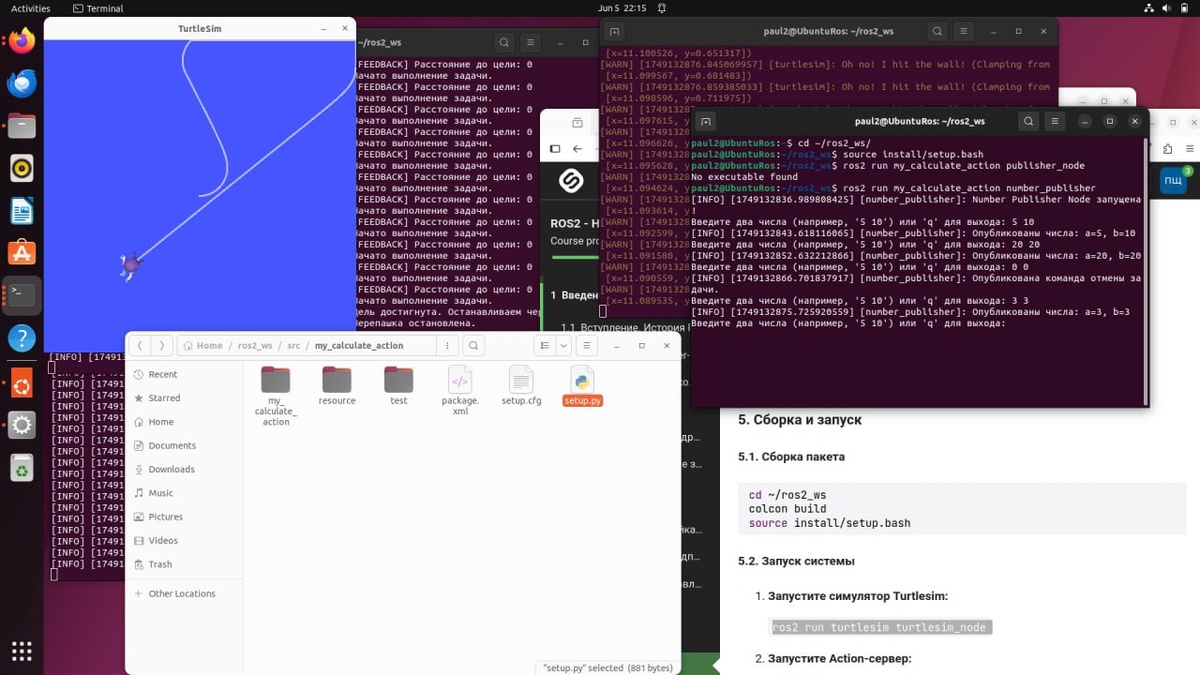Screen dimensions: 1200x675
Task: Select Pictures in Files sidebar
Action: pyautogui.click(x=184, y=517)
